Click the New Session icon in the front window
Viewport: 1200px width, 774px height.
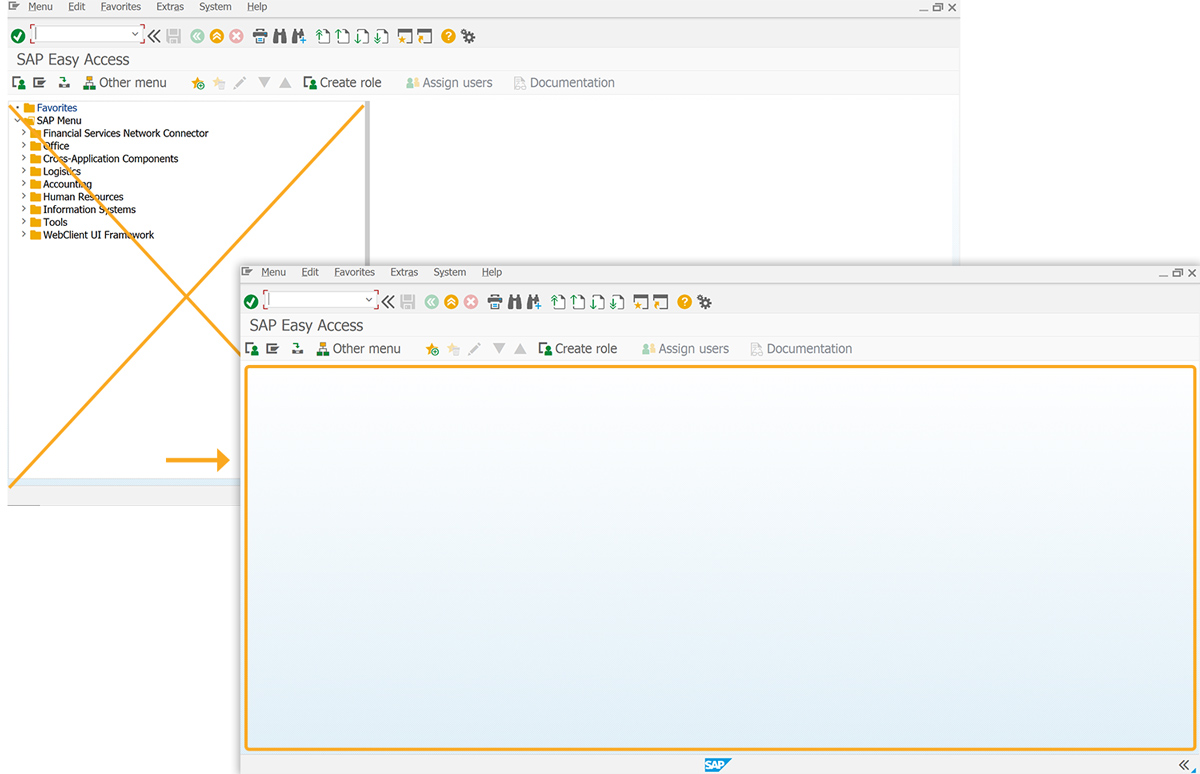[x=641, y=301]
